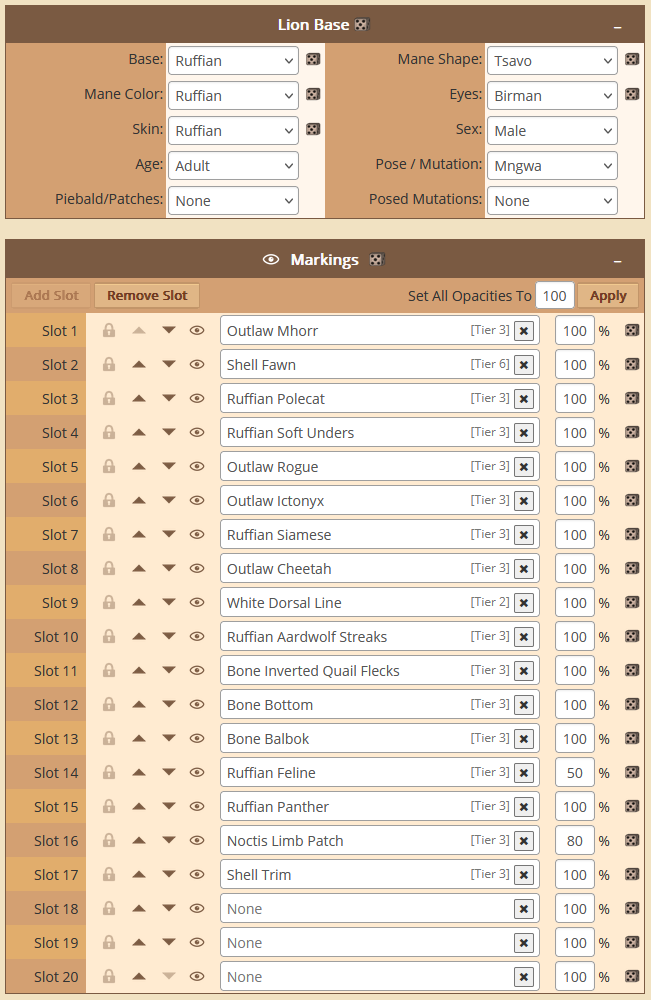The height and width of the screenshot is (1000, 651).
Task: Click the dice icon next to Eyes
Action: [x=632, y=94]
